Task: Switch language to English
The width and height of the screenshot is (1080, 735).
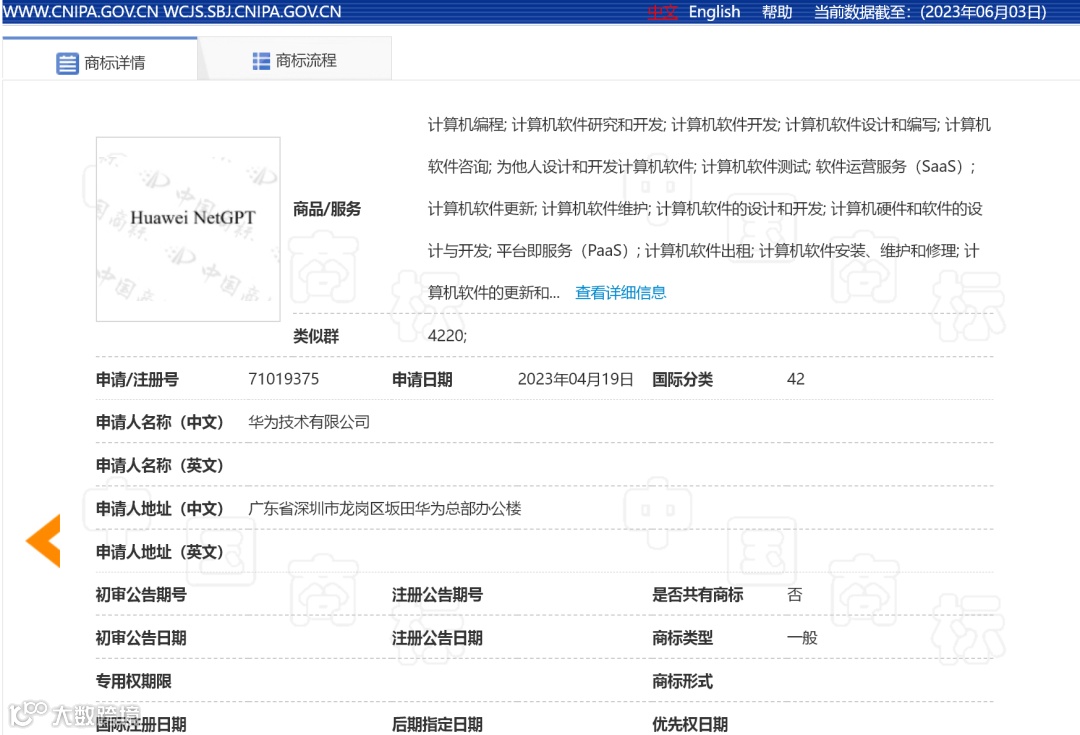Action: point(714,12)
